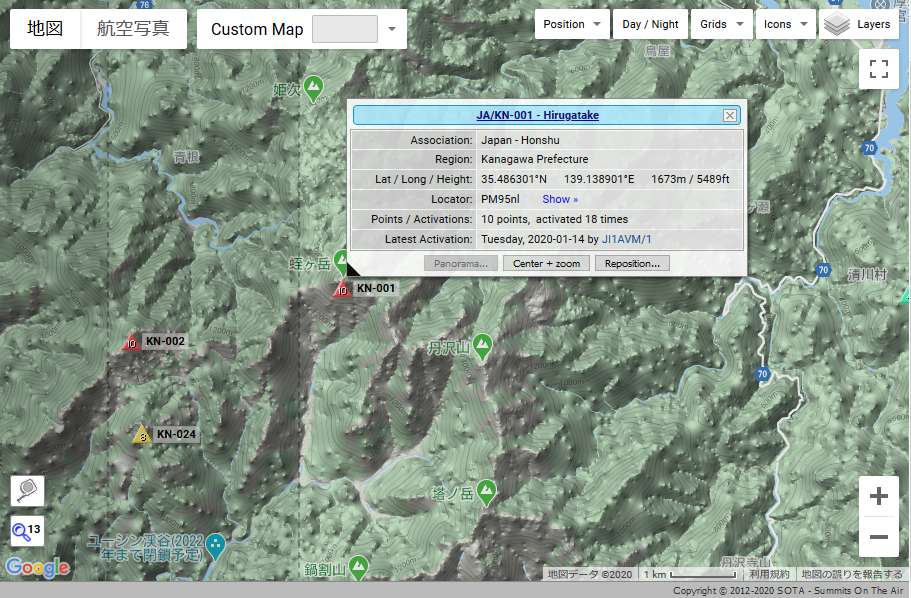Open the Layers panel
The width and height of the screenshot is (911, 598).
858,25
